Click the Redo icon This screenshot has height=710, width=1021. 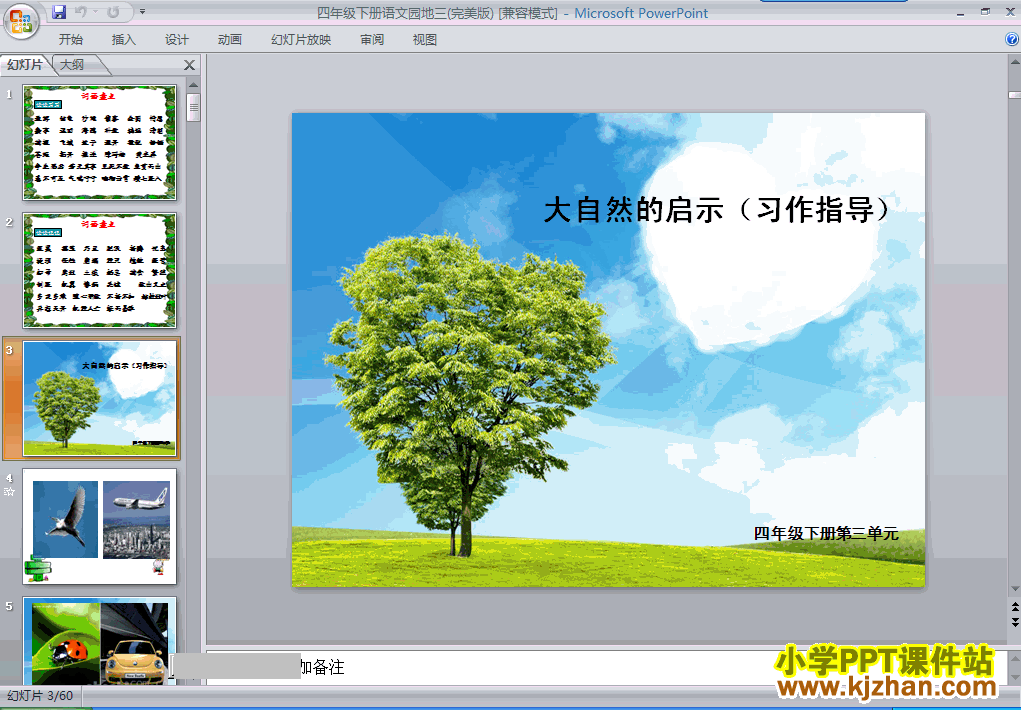coord(113,12)
